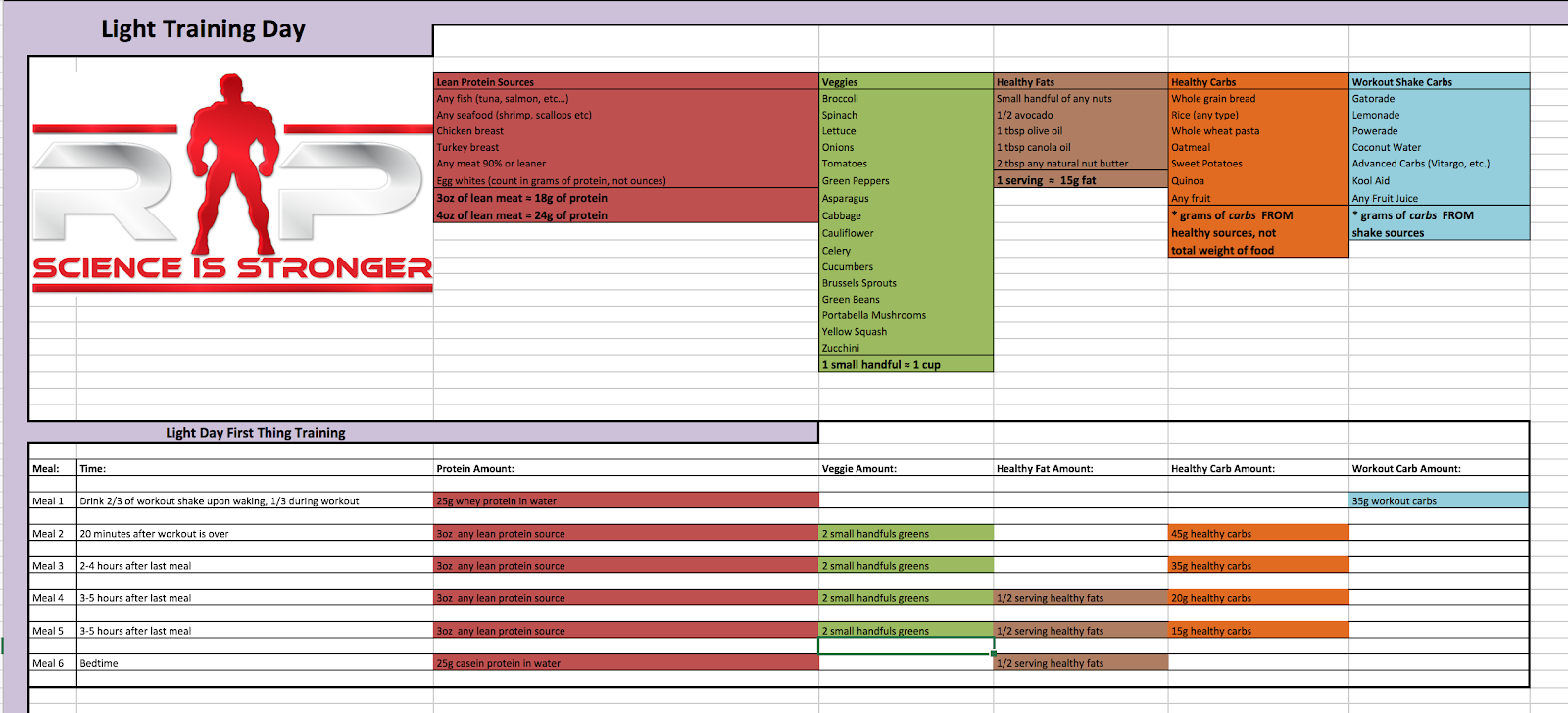Select the 'Any seafood (shrimp, scallops etc)' cell

[626, 115]
